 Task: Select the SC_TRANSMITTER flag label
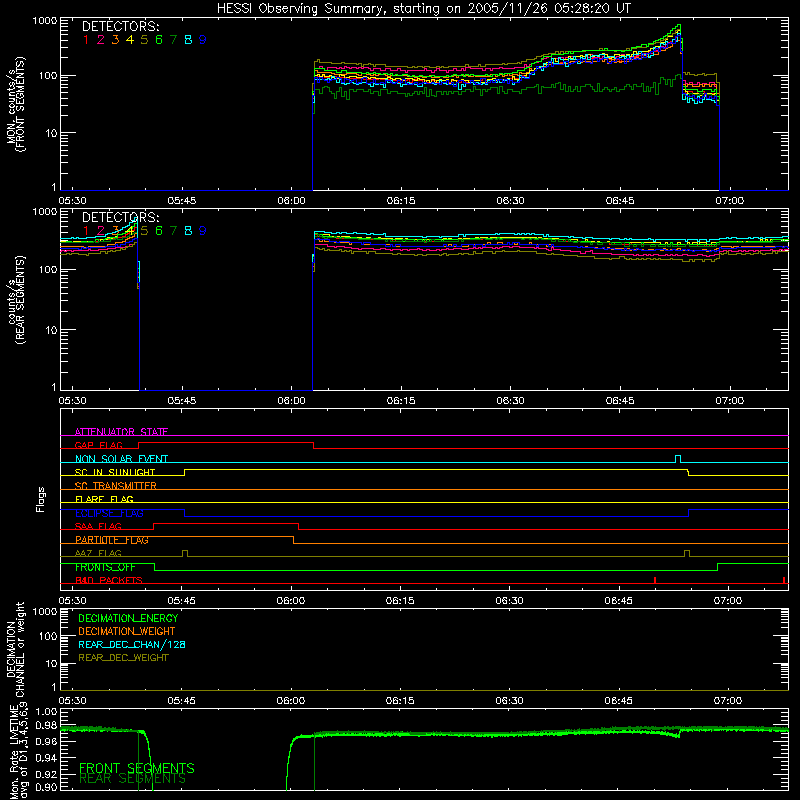point(116,486)
